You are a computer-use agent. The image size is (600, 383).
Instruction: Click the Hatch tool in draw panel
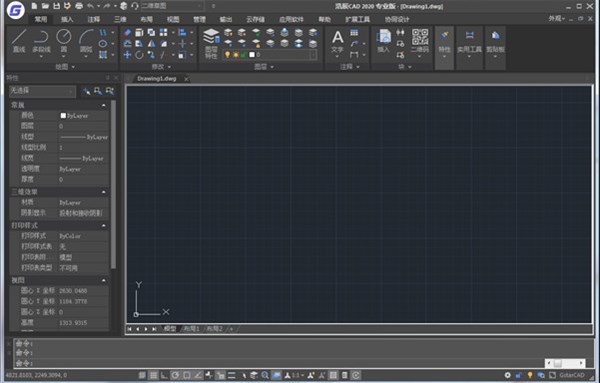click(103, 55)
